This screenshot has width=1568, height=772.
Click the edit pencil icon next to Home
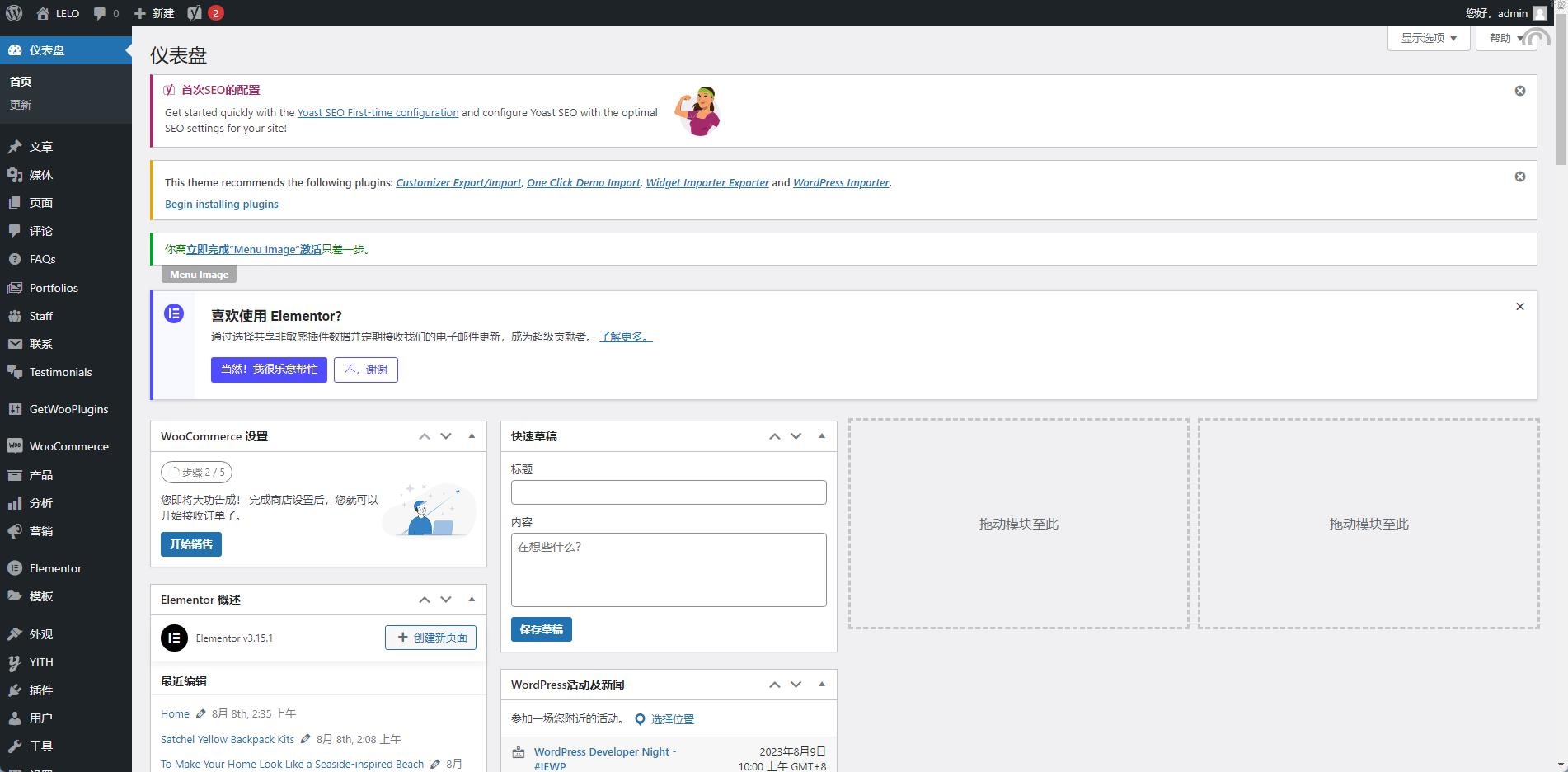click(x=200, y=714)
